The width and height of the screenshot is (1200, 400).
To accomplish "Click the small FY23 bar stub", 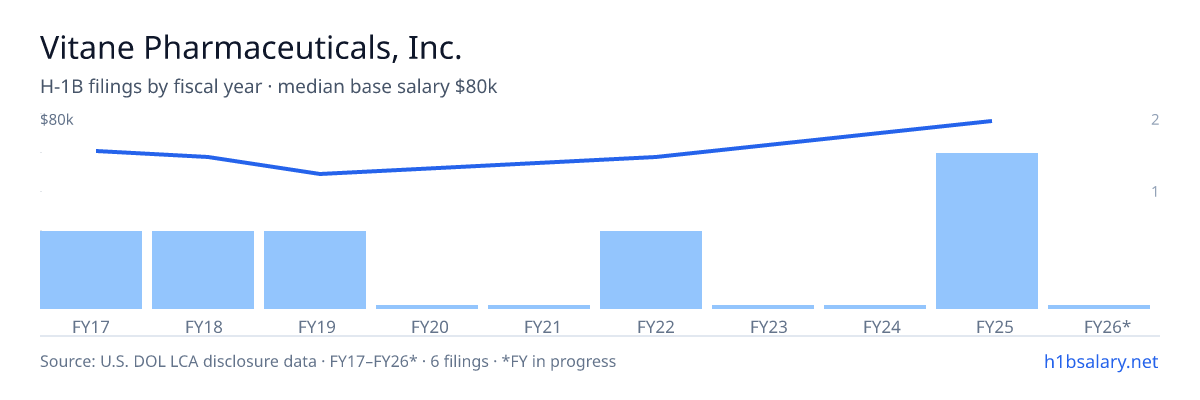I will point(763,307).
